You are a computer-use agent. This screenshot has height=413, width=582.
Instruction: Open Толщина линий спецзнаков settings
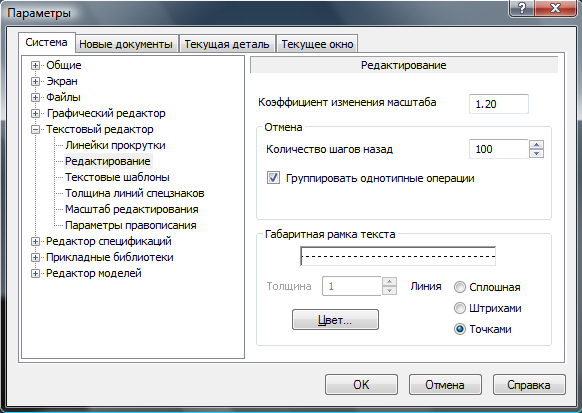coord(135,193)
